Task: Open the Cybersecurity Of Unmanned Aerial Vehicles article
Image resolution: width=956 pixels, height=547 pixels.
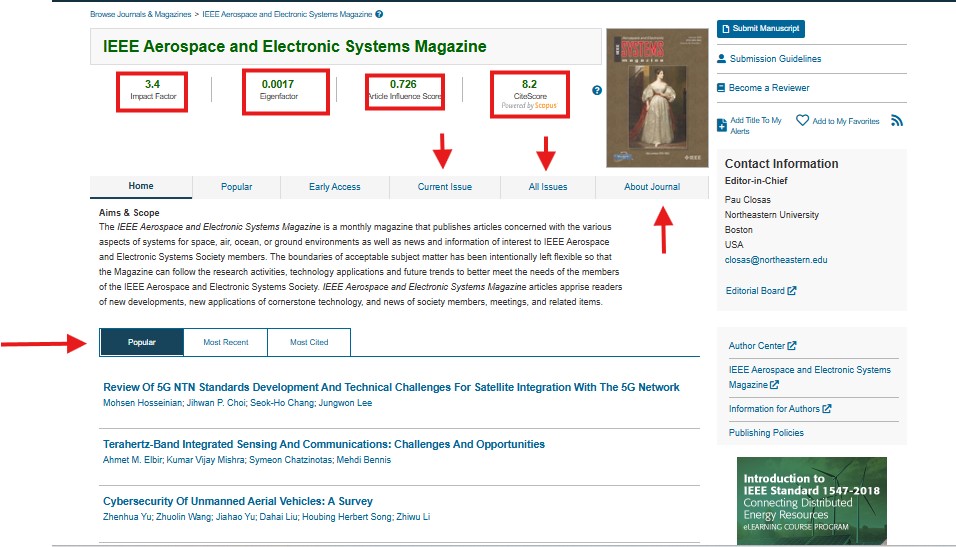Action: pos(238,501)
